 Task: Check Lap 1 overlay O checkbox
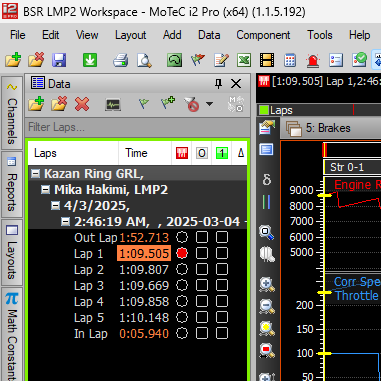(202, 254)
